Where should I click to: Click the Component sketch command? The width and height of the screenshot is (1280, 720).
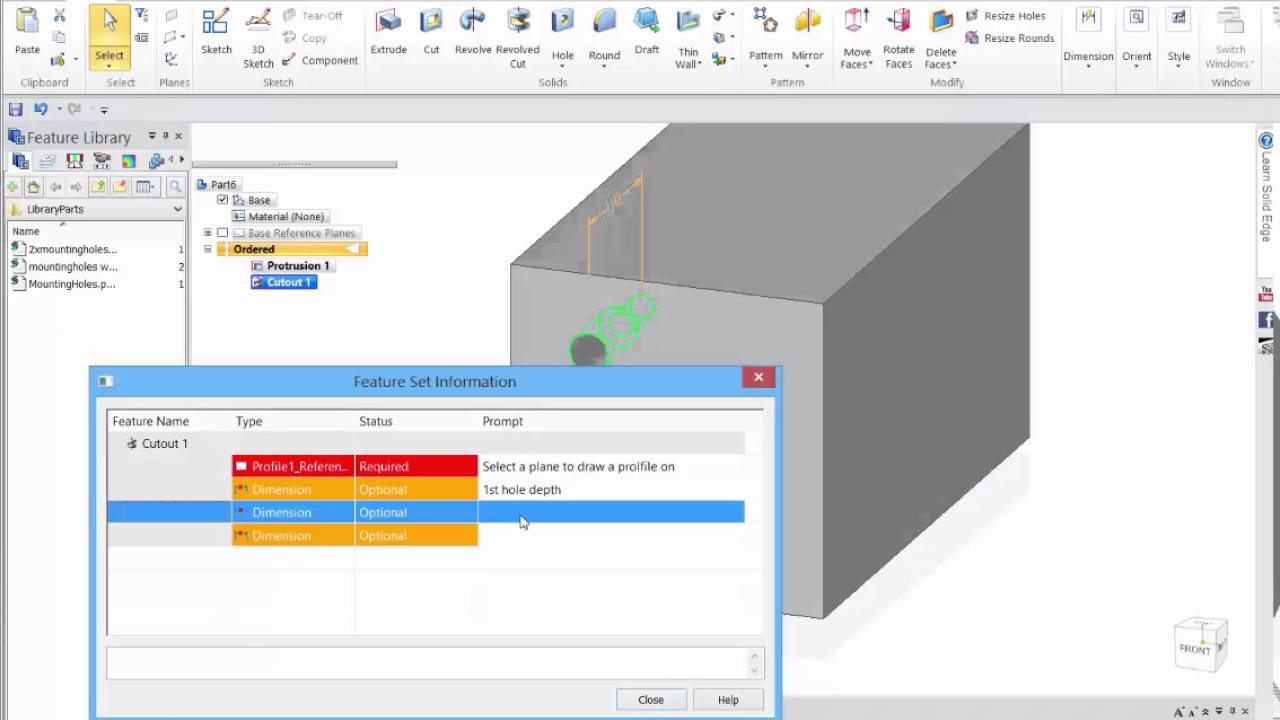pos(319,60)
